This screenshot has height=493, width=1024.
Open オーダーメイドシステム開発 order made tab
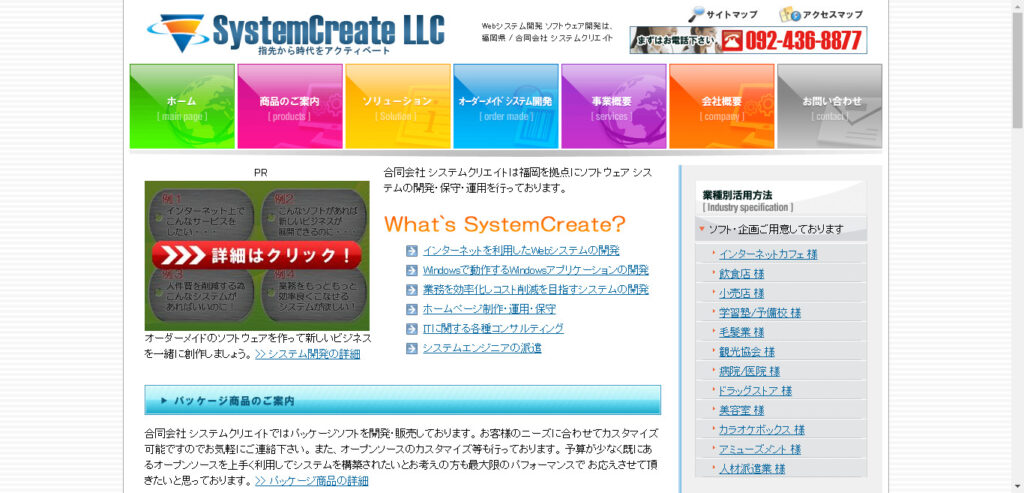click(x=505, y=106)
